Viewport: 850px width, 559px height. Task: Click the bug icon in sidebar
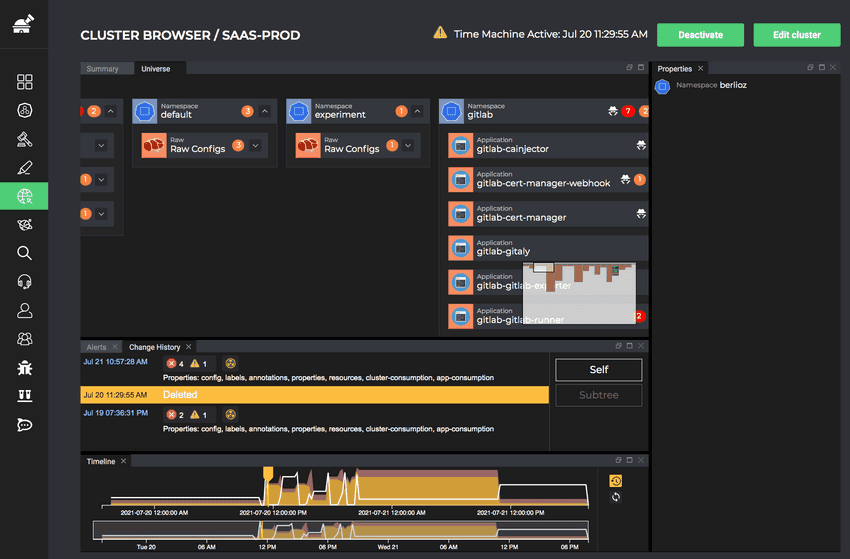point(25,368)
